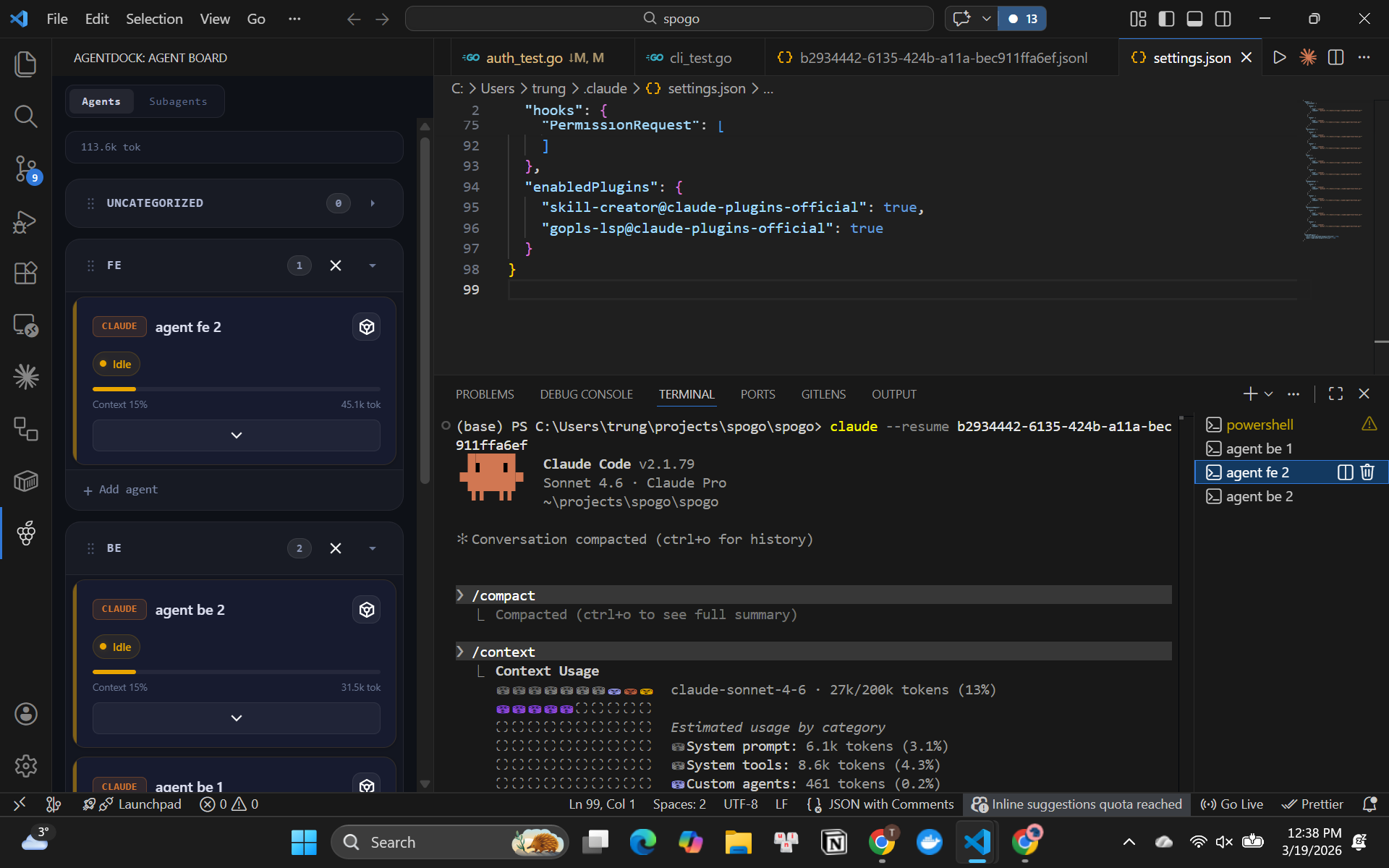Viewport: 1389px width, 868px height.
Task: Click the cube icon on agent fe 2
Action: [366, 327]
